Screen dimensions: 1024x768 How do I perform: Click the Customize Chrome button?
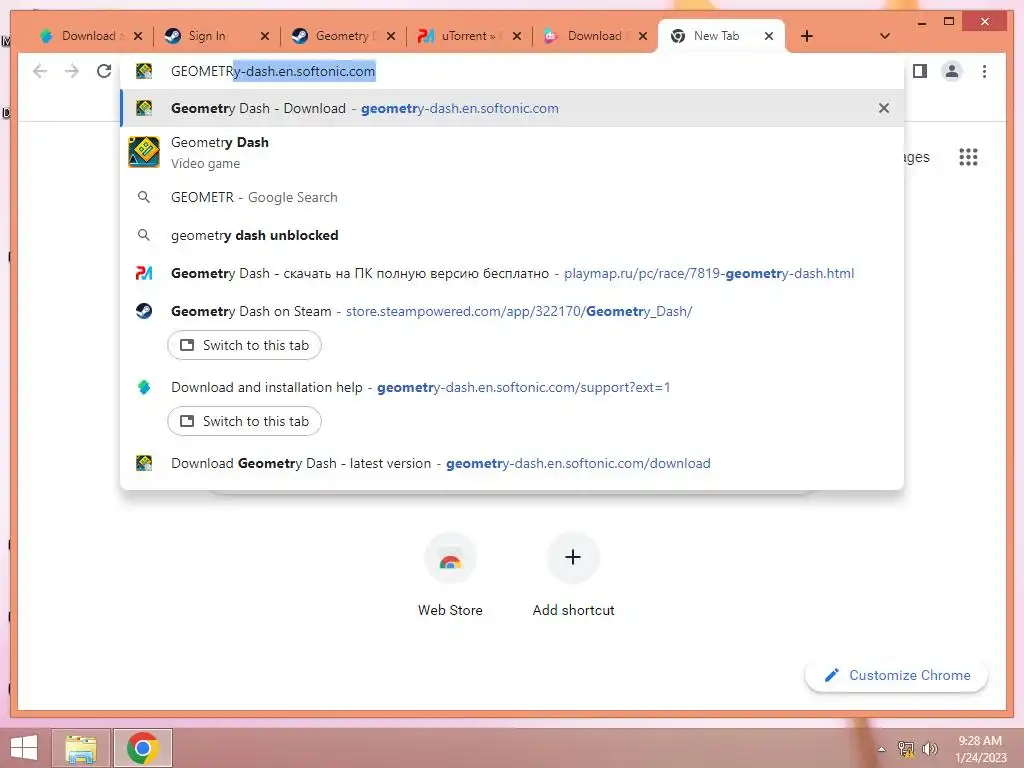coord(897,675)
